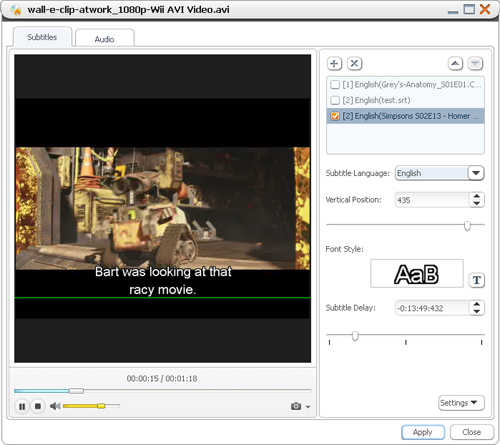Screen dimensions: 500x445
Task: Click the Vertical Position value field
Action: [432, 200]
